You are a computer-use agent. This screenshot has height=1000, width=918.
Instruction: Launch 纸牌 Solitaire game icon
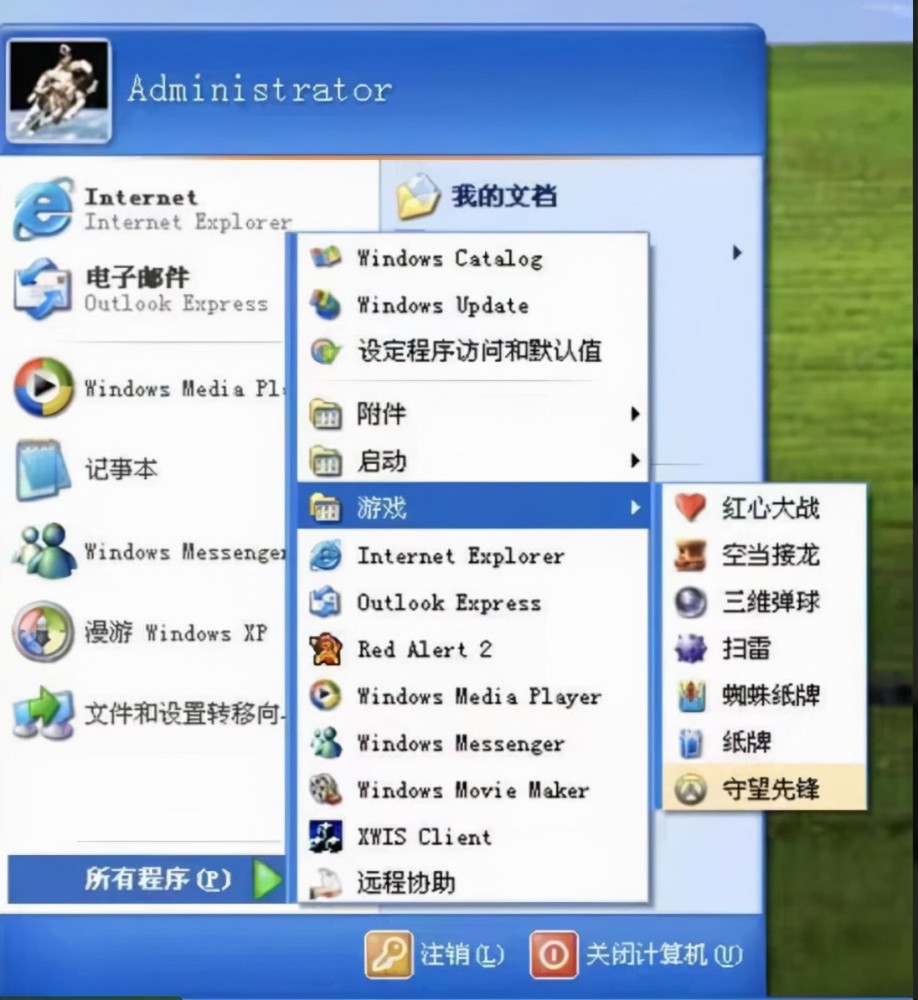click(x=691, y=742)
